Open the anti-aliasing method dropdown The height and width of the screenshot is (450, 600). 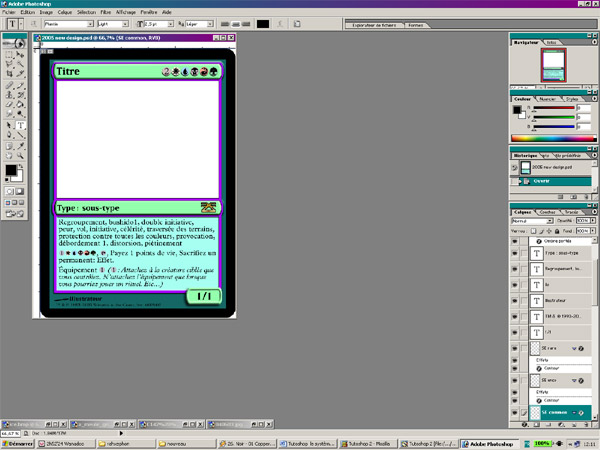210,24
